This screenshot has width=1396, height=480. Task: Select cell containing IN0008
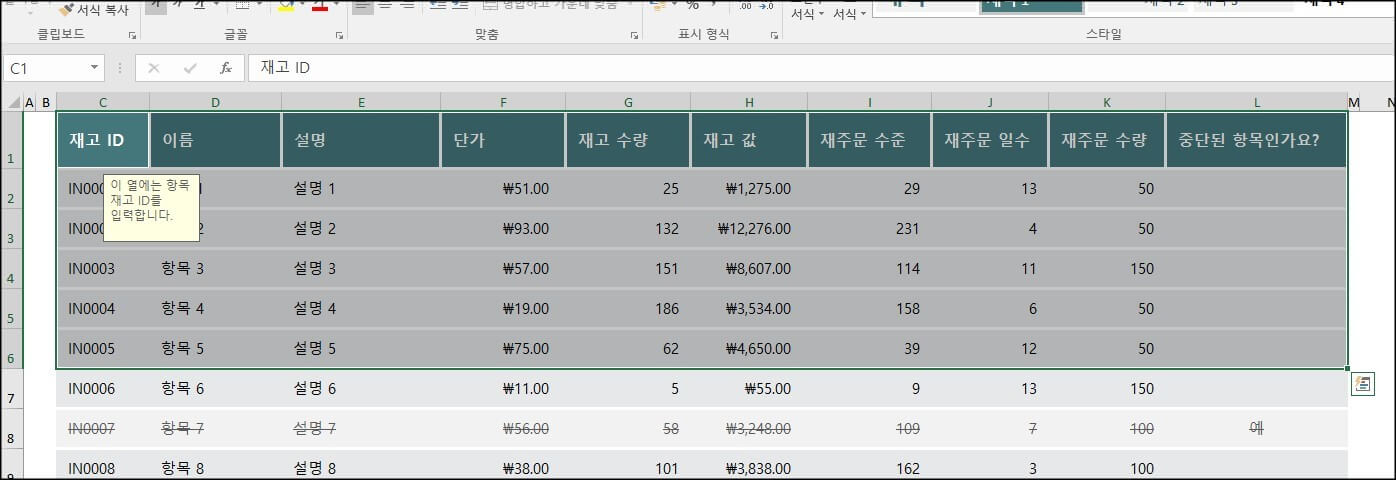[103, 467]
